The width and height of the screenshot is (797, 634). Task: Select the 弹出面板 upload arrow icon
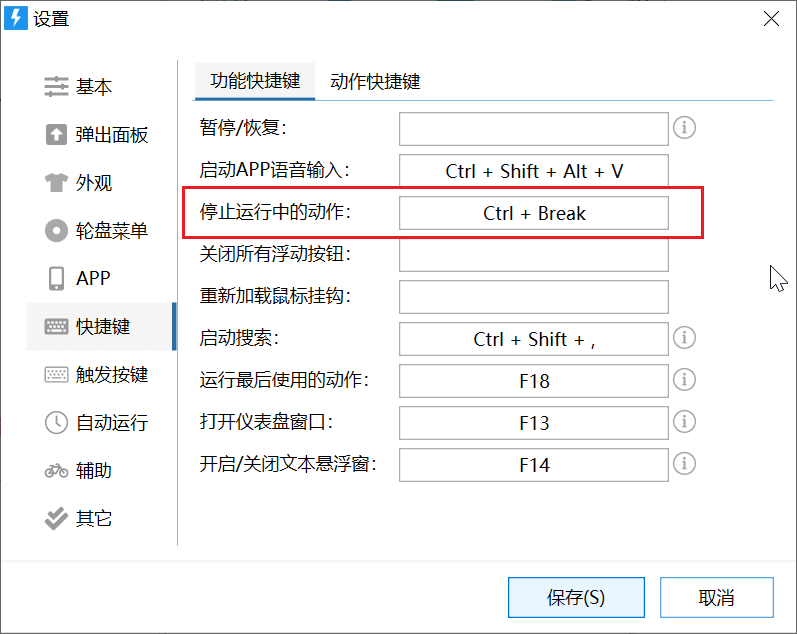[x=56, y=135]
